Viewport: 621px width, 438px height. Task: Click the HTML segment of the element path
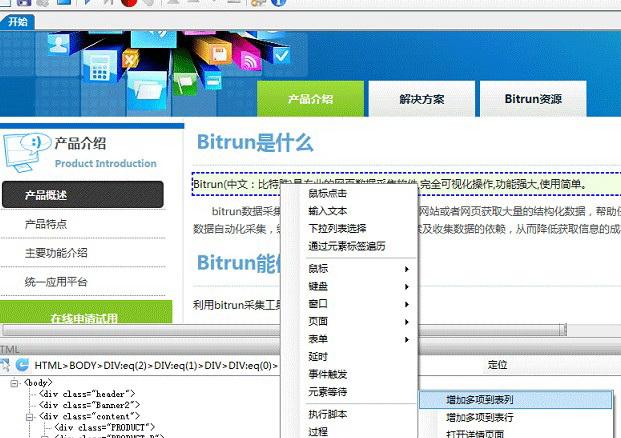[48, 365]
